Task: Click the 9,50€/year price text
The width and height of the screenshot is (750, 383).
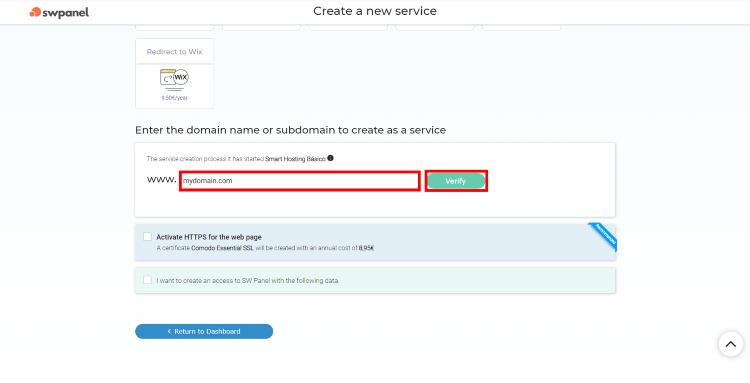Action: click(175, 98)
